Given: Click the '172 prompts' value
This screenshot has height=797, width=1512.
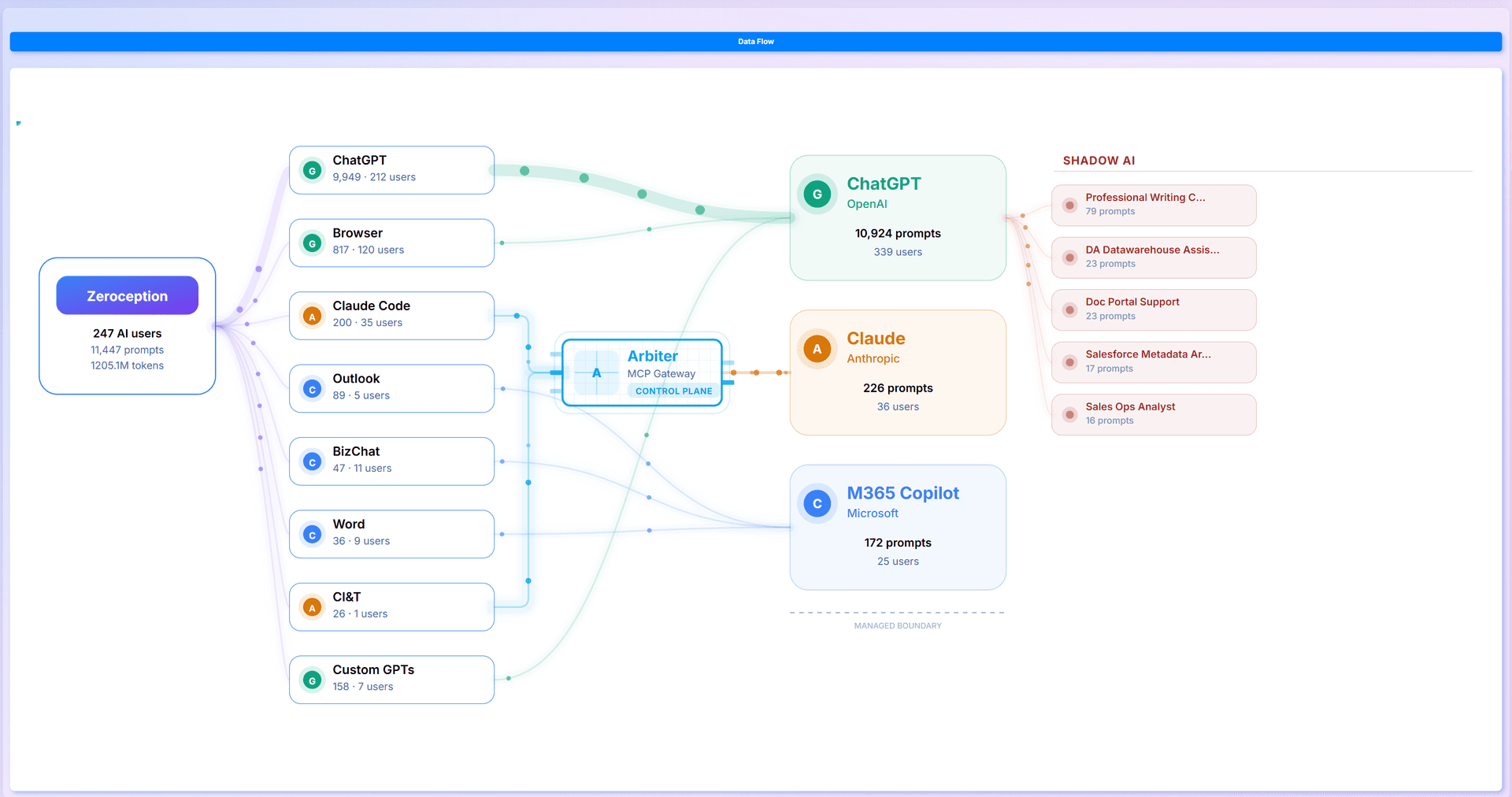Looking at the screenshot, I should (x=898, y=543).
